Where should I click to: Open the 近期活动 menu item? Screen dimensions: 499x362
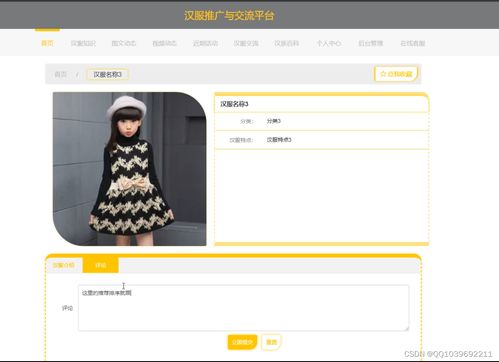coord(205,43)
